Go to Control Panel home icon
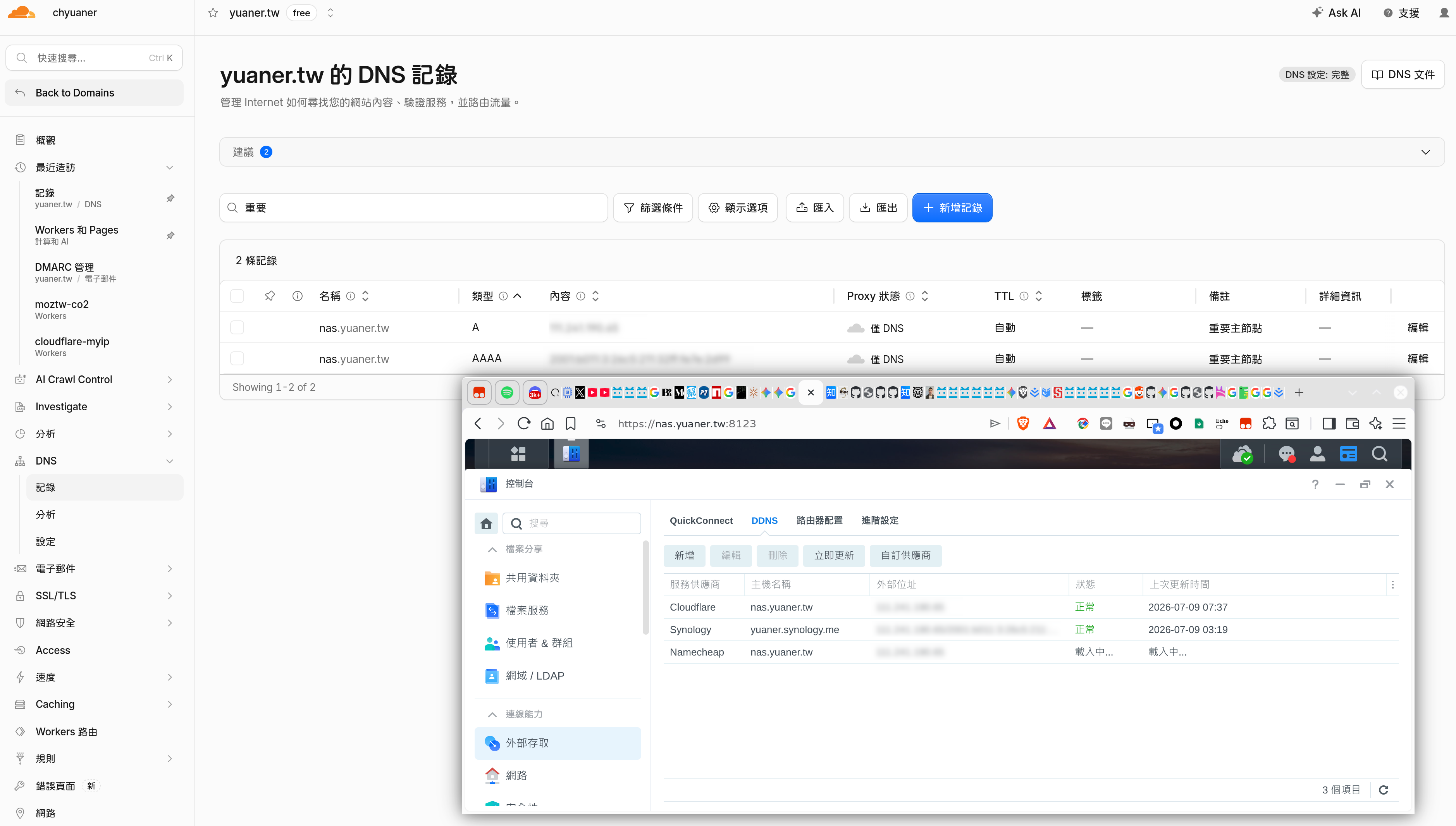Viewport: 1456px width, 826px height. coord(486,523)
